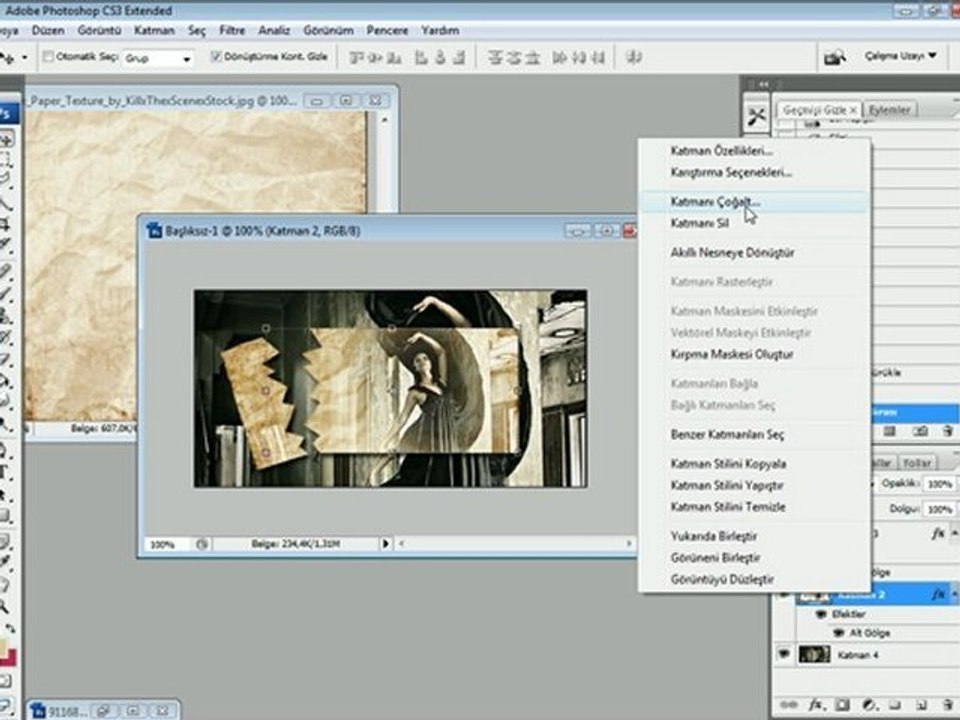
Task: Toggle the Otomatik Seç checkbox
Action: (48, 56)
